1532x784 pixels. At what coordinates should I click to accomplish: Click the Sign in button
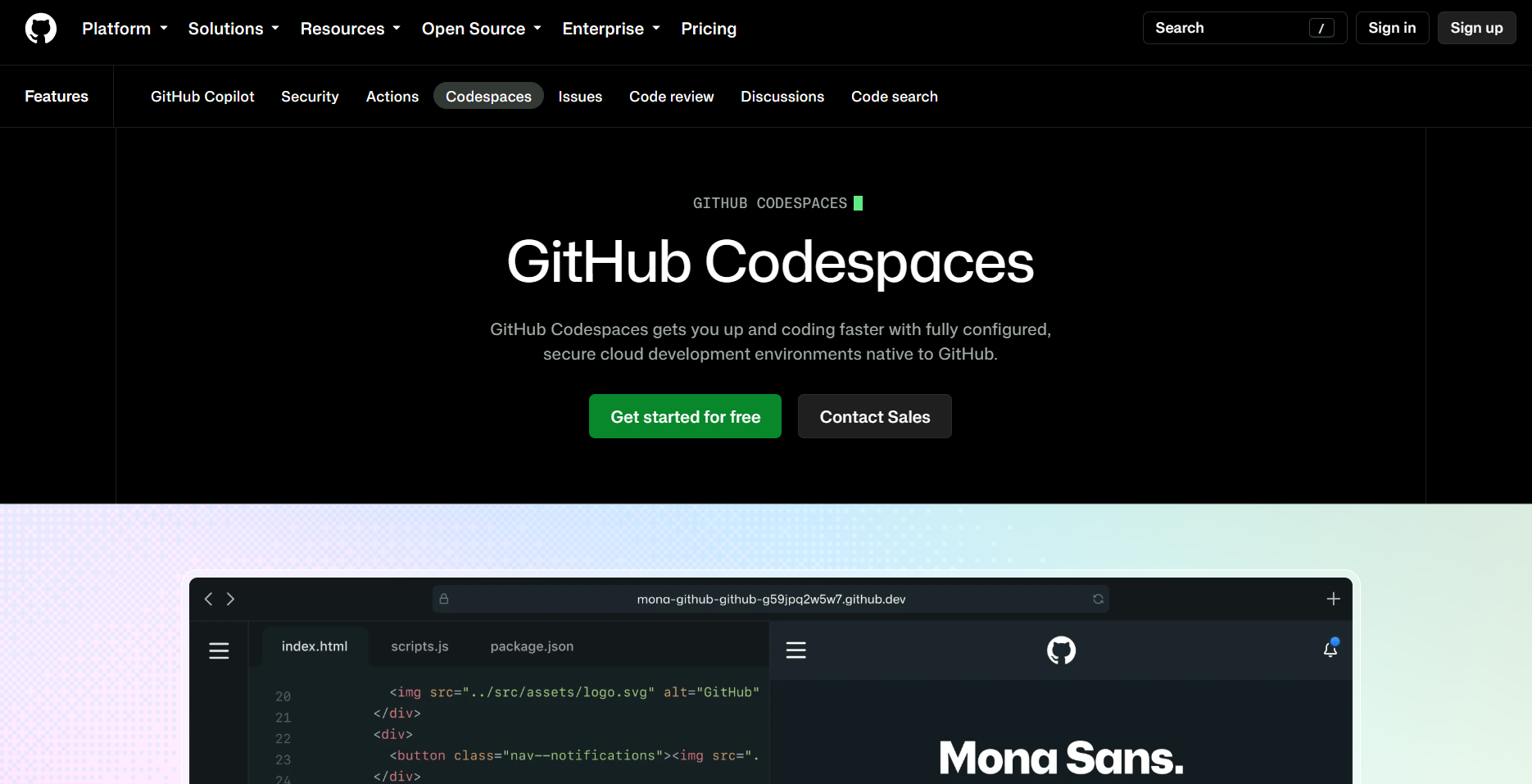(x=1392, y=28)
